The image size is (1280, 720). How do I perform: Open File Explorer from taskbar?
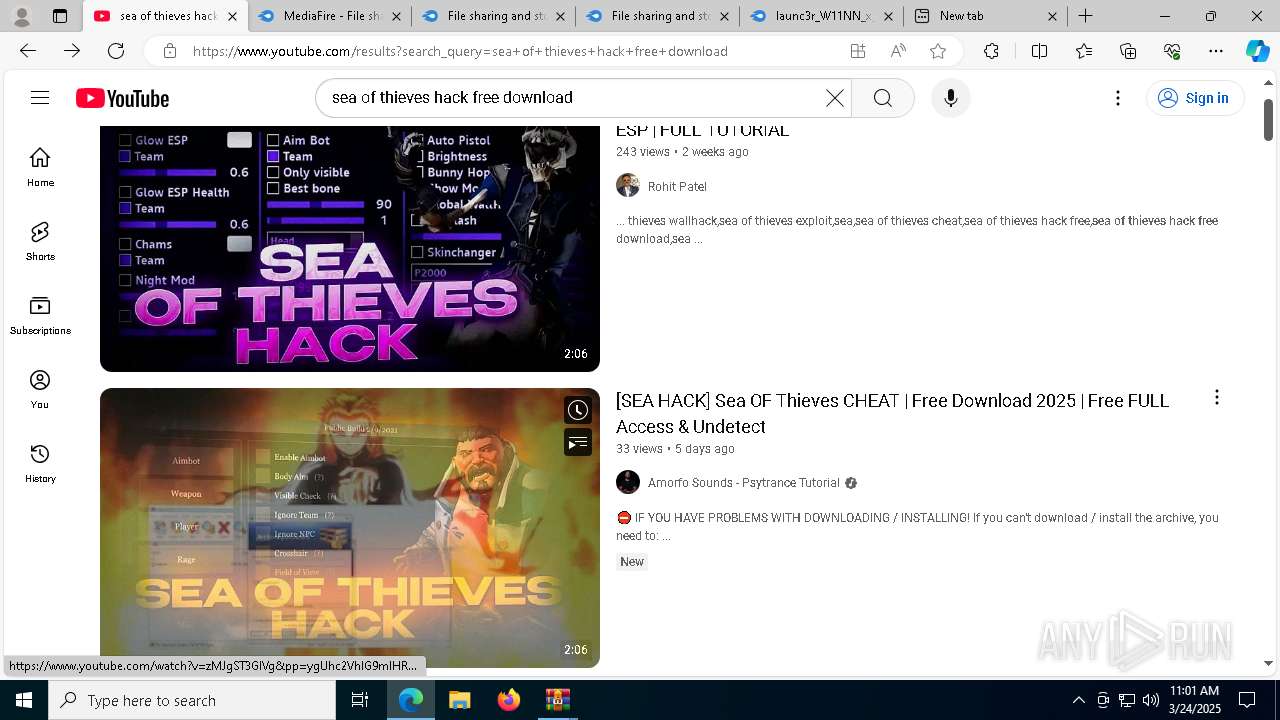click(x=459, y=700)
